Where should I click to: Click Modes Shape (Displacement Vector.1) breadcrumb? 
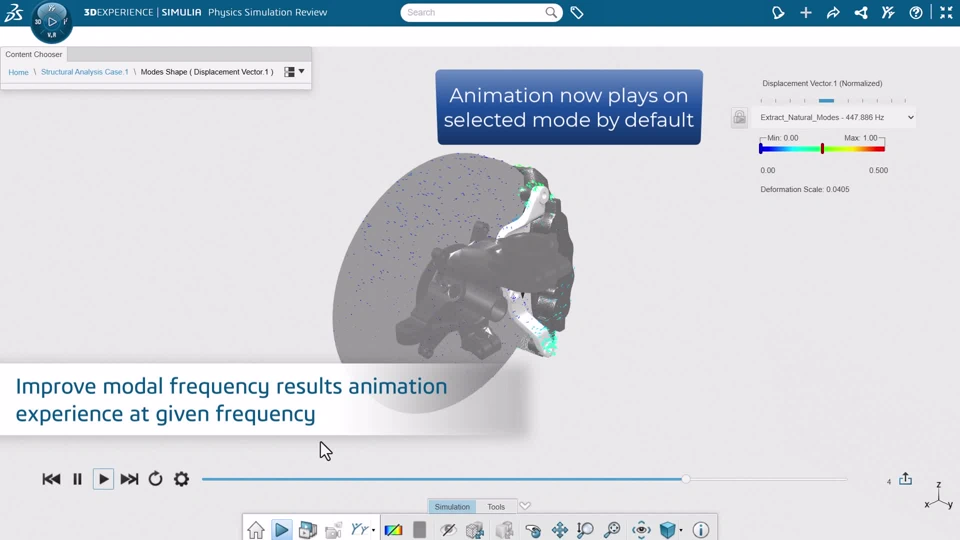point(207,72)
